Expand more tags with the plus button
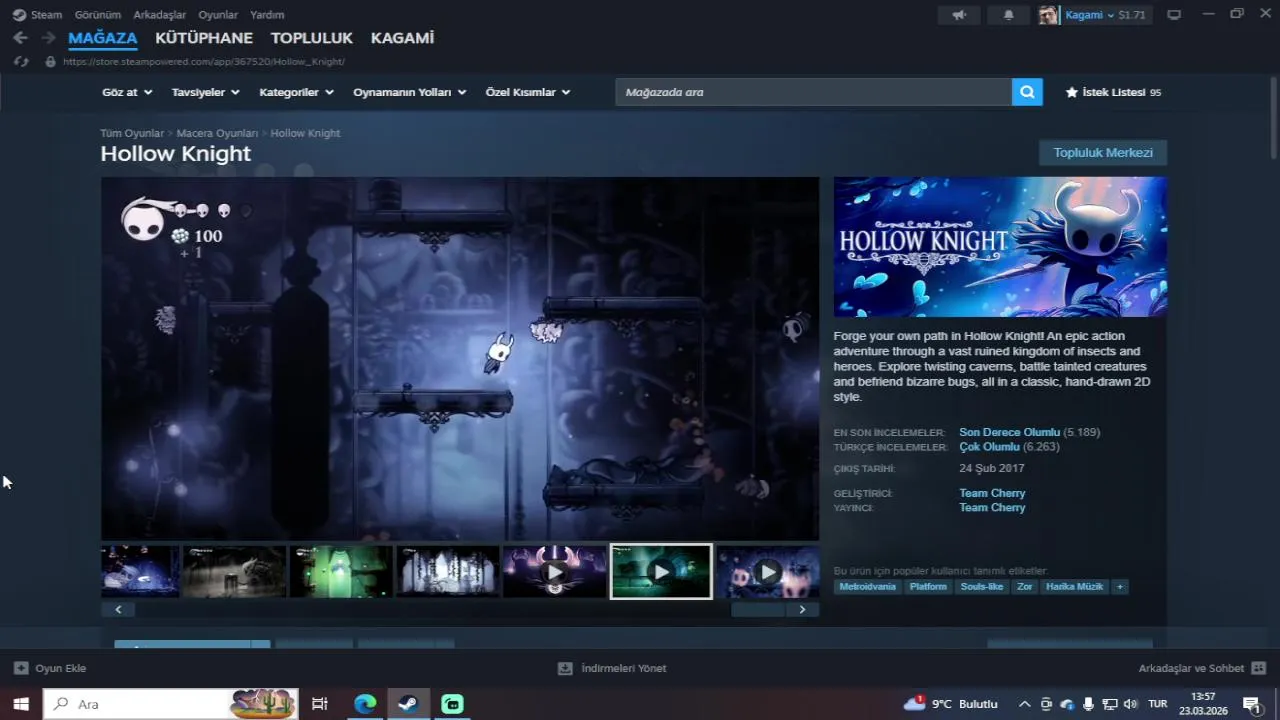Viewport: 1280px width, 720px height. coord(1120,587)
